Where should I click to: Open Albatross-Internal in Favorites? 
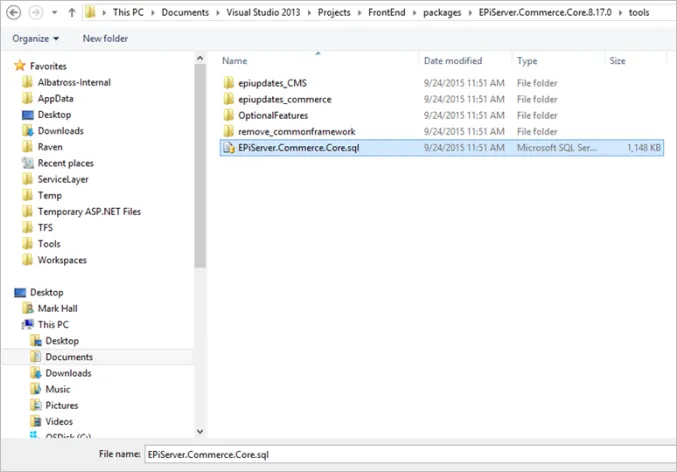74,82
